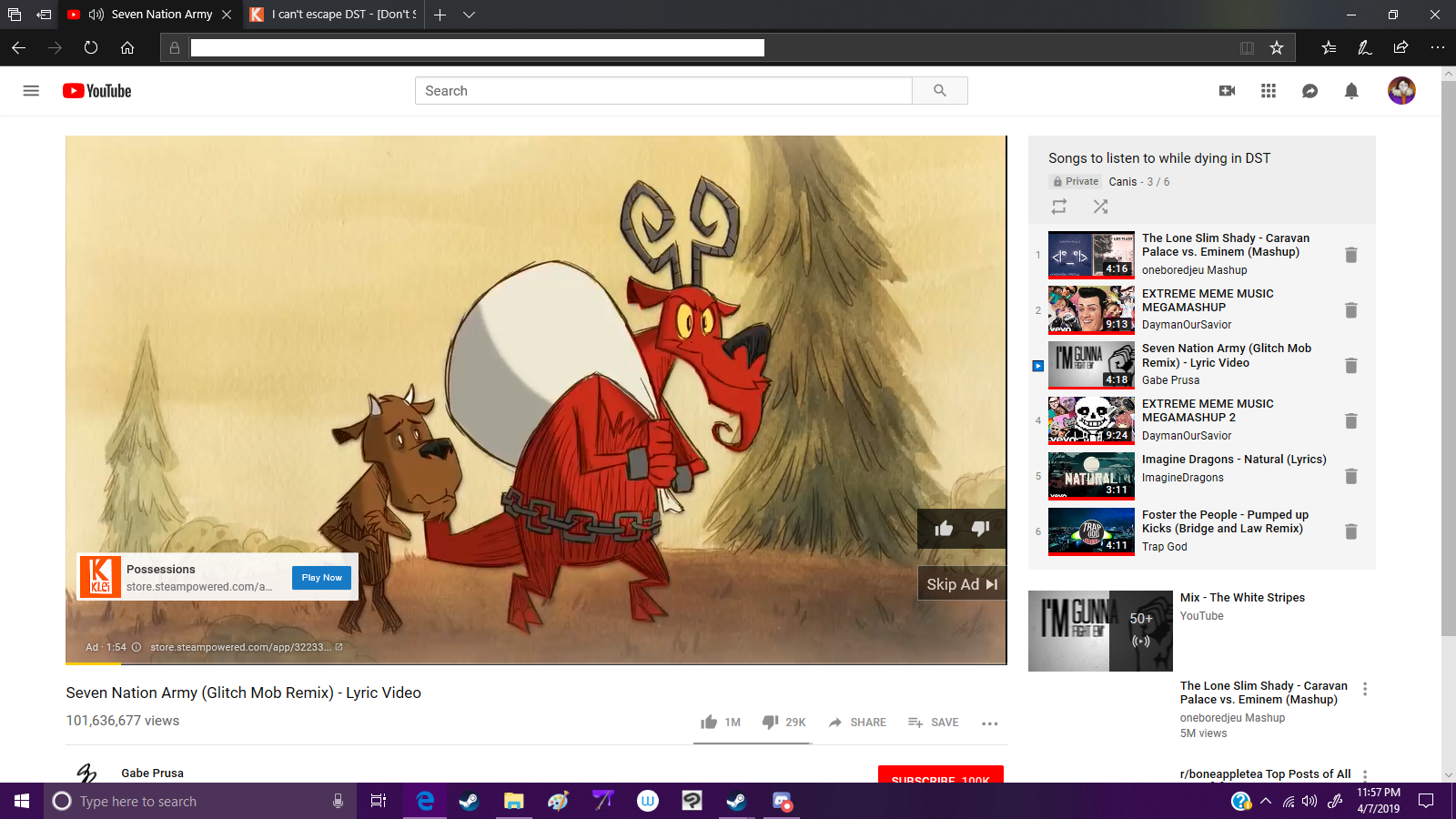Open the YouTube messages icon
The width and height of the screenshot is (1456, 819).
[x=1310, y=91]
